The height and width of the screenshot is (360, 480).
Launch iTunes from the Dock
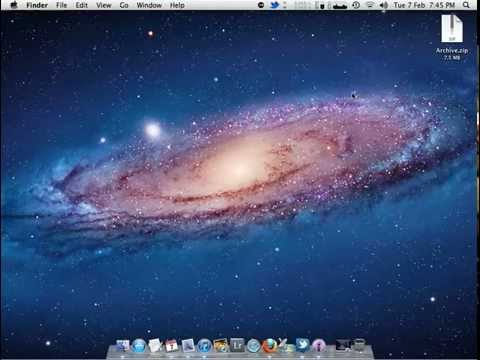(x=204, y=346)
